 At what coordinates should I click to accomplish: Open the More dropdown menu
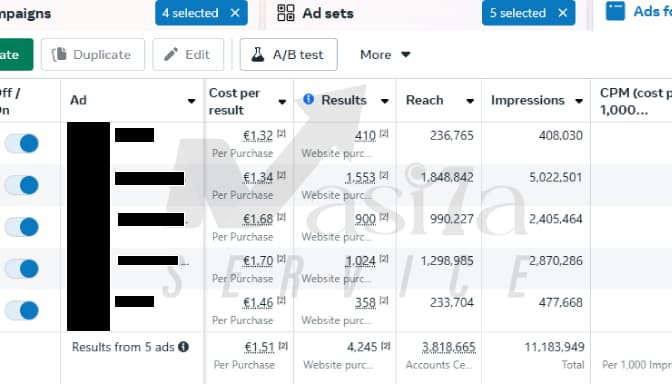385,54
